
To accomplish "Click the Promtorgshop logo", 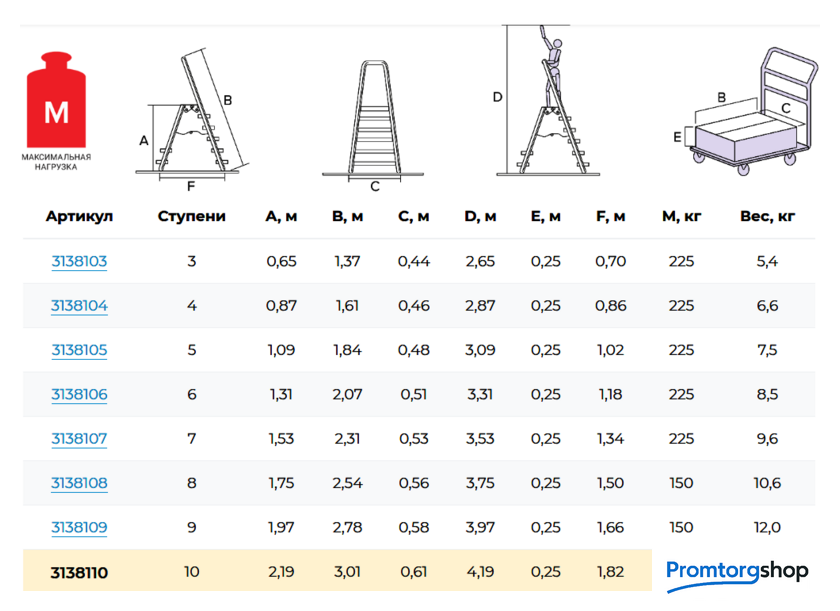I will point(737,572).
